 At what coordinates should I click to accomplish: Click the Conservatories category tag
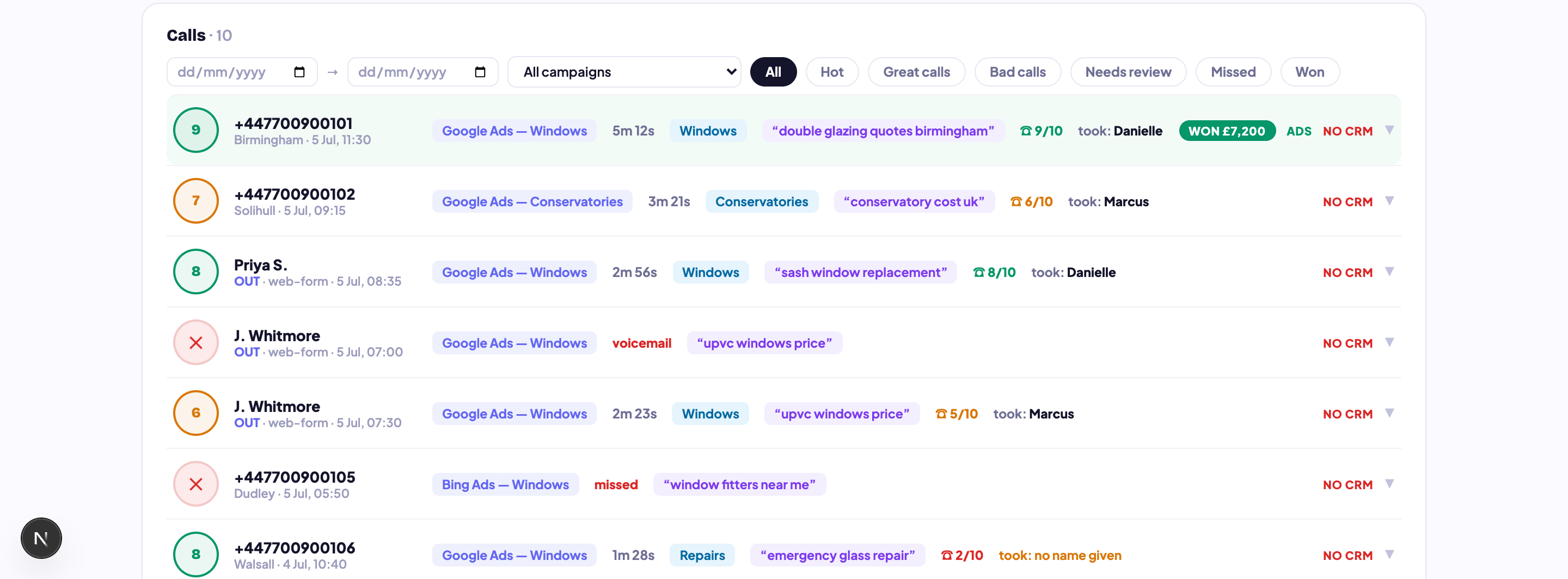coord(762,201)
